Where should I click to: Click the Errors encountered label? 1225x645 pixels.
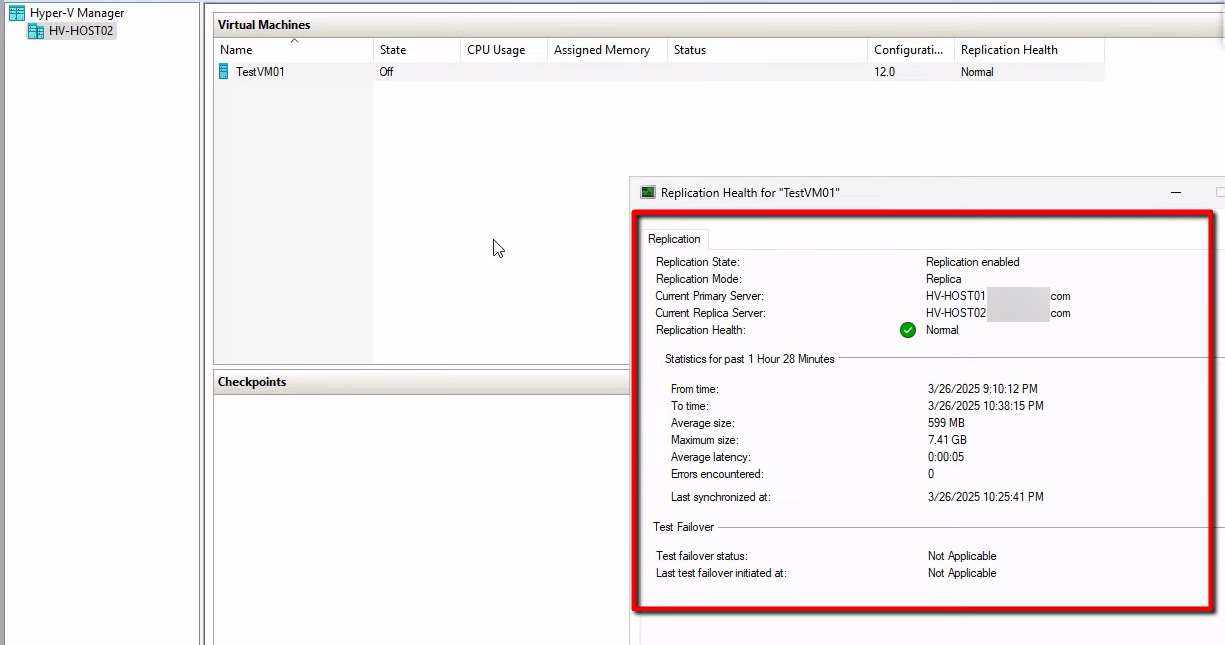tap(717, 474)
